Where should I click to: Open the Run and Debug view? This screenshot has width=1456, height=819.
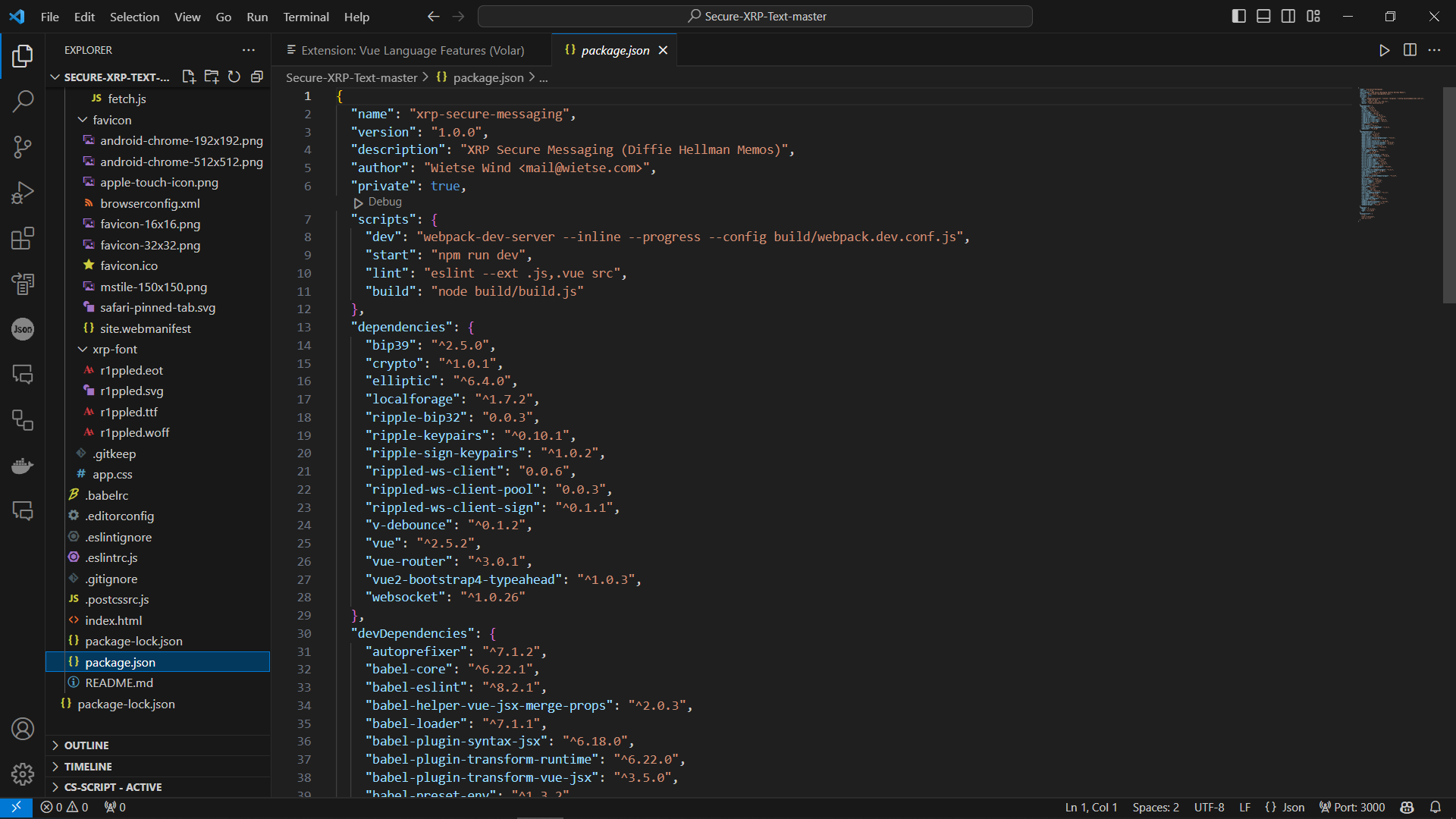click(x=23, y=193)
